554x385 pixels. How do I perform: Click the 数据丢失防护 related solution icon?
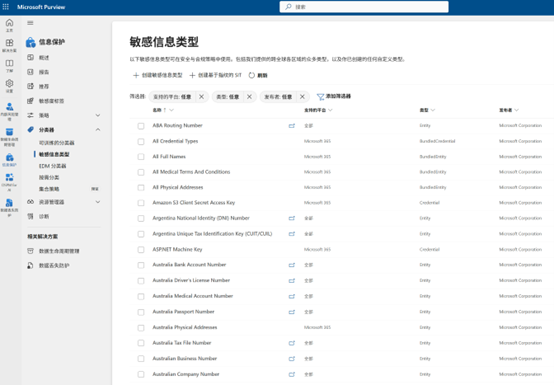tap(31, 265)
